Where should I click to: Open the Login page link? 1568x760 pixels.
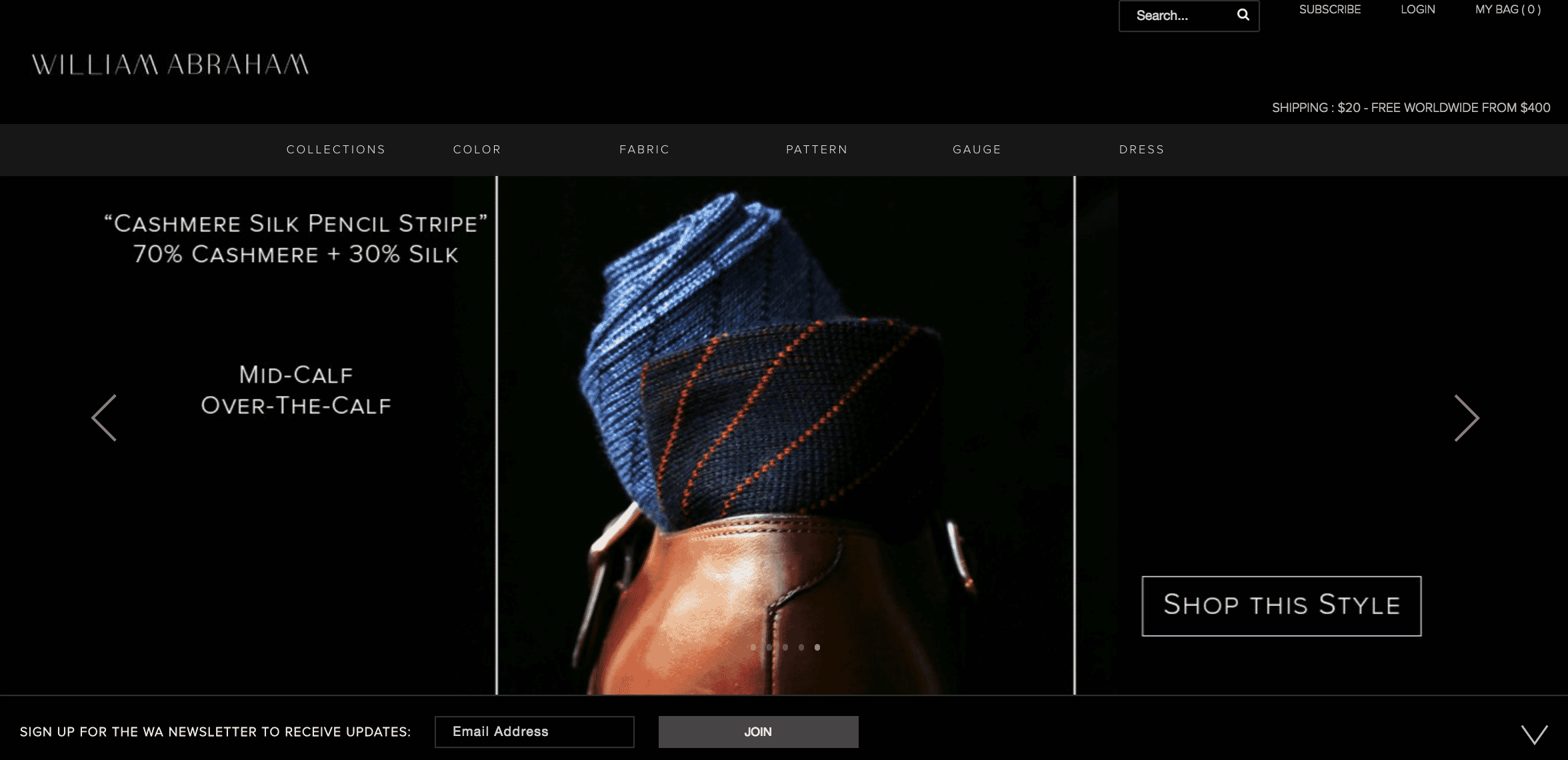[x=1417, y=9]
